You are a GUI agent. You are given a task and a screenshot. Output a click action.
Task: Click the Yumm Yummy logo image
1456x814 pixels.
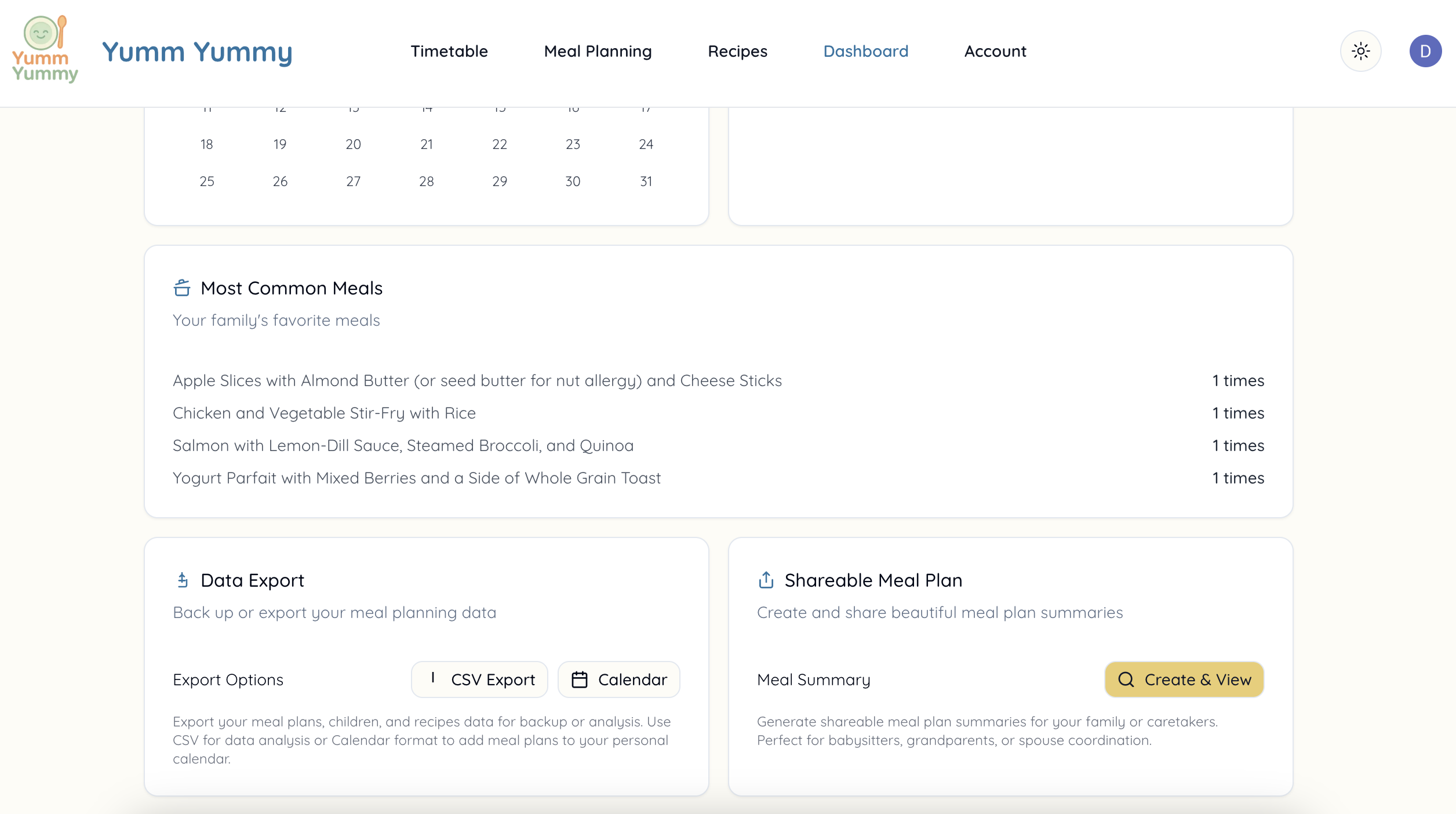click(45, 49)
